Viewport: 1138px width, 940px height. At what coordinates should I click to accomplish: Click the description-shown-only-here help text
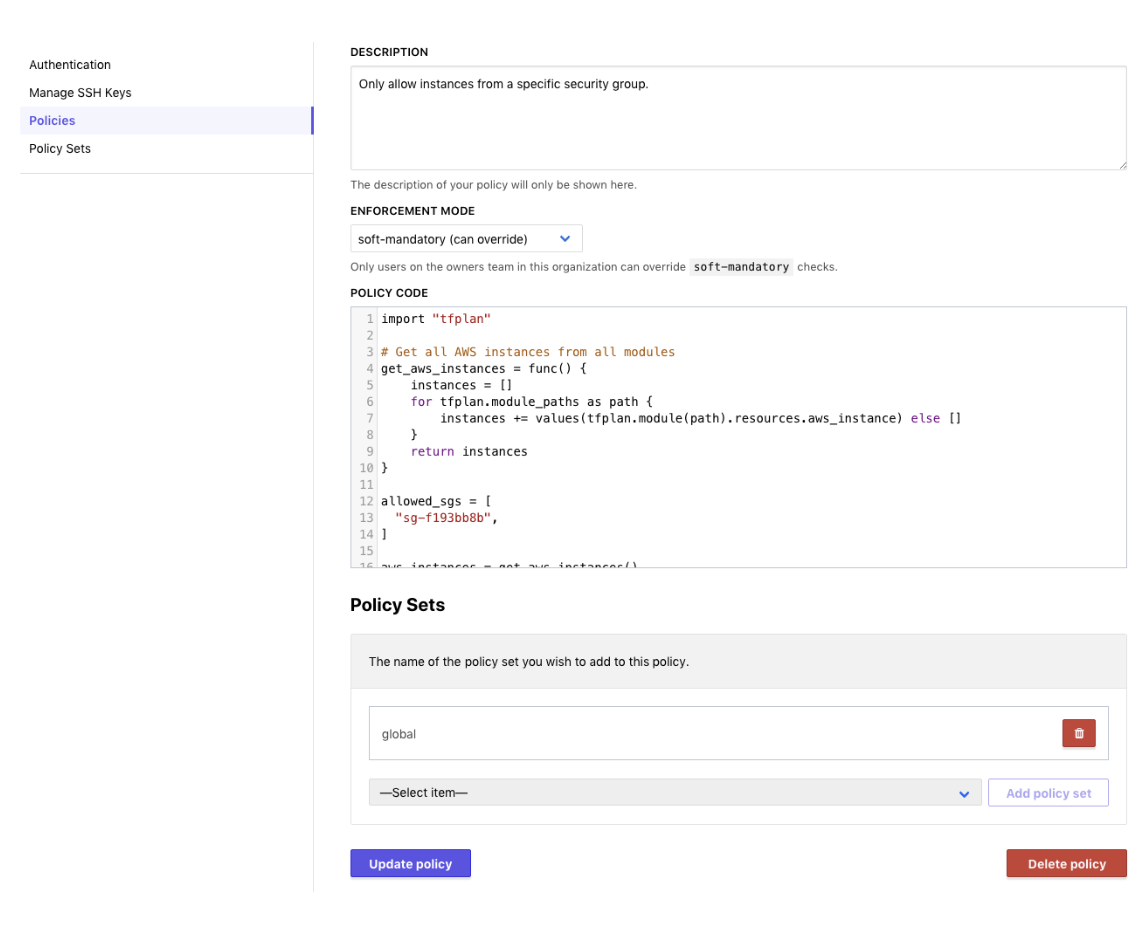(x=494, y=185)
